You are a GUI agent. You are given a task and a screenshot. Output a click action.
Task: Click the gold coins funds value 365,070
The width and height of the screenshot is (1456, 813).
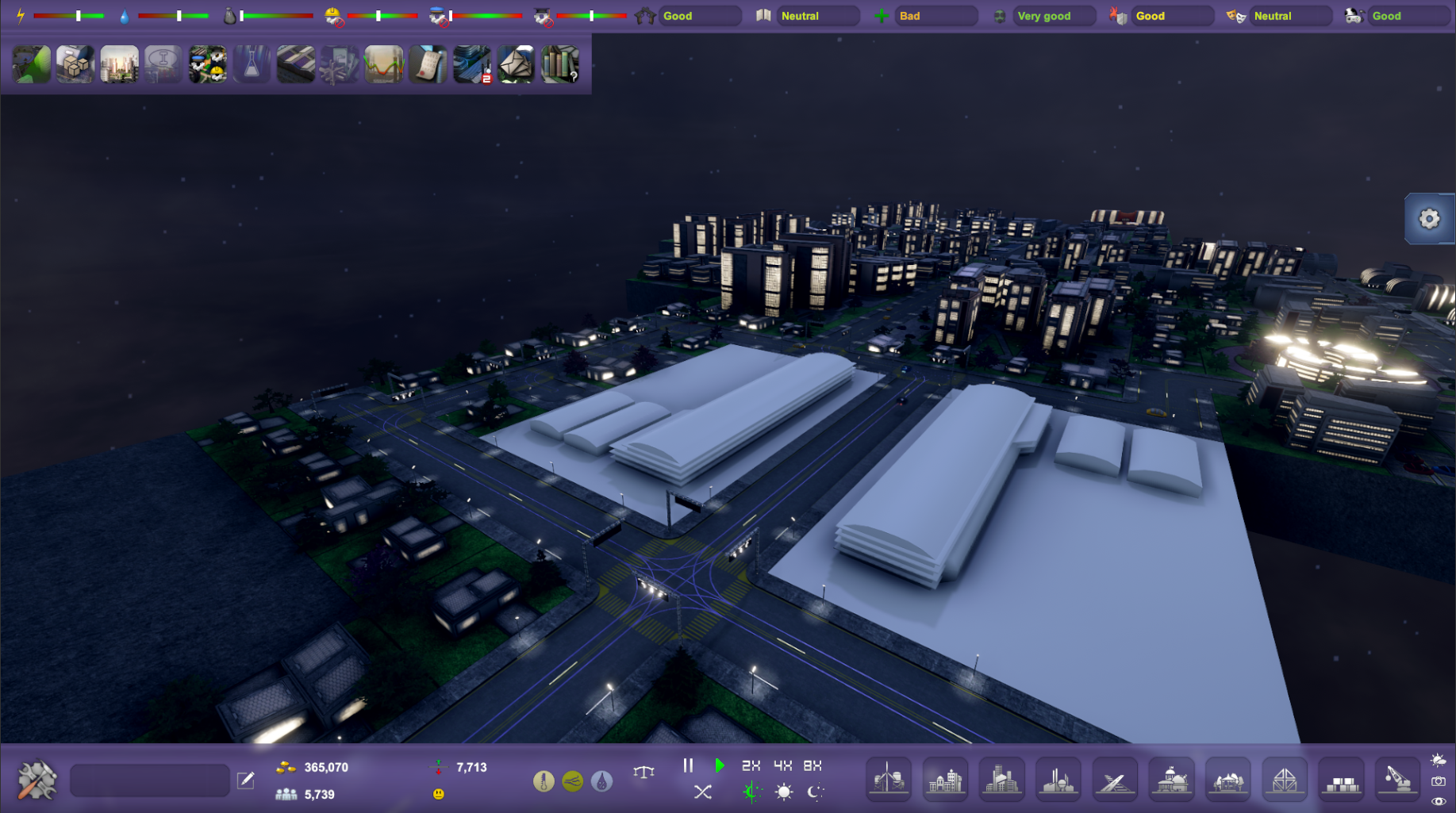(326, 767)
